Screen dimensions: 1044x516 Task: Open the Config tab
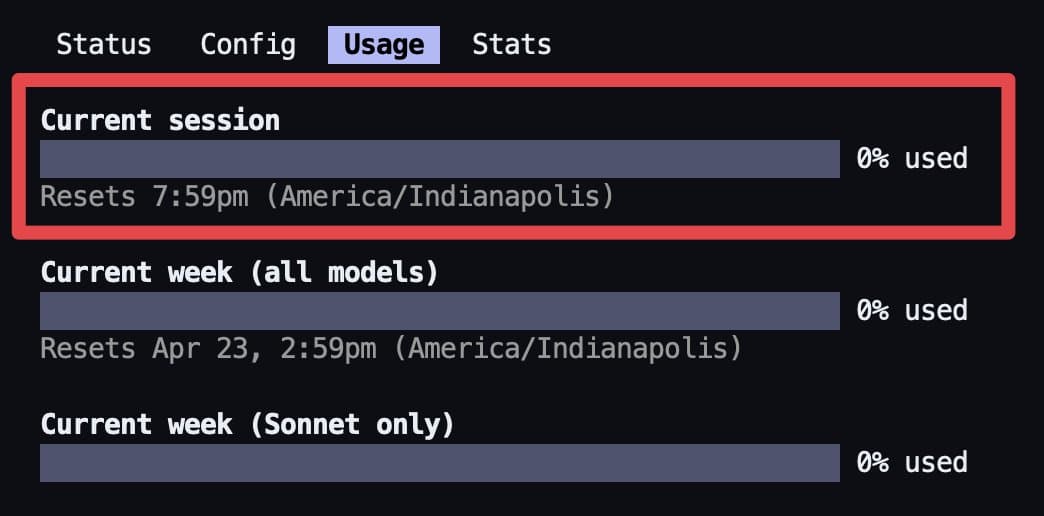tap(248, 45)
